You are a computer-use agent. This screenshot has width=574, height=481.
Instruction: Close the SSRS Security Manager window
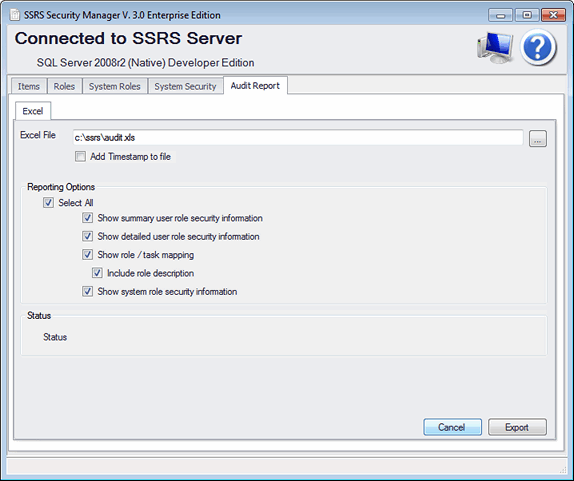(554, 15)
